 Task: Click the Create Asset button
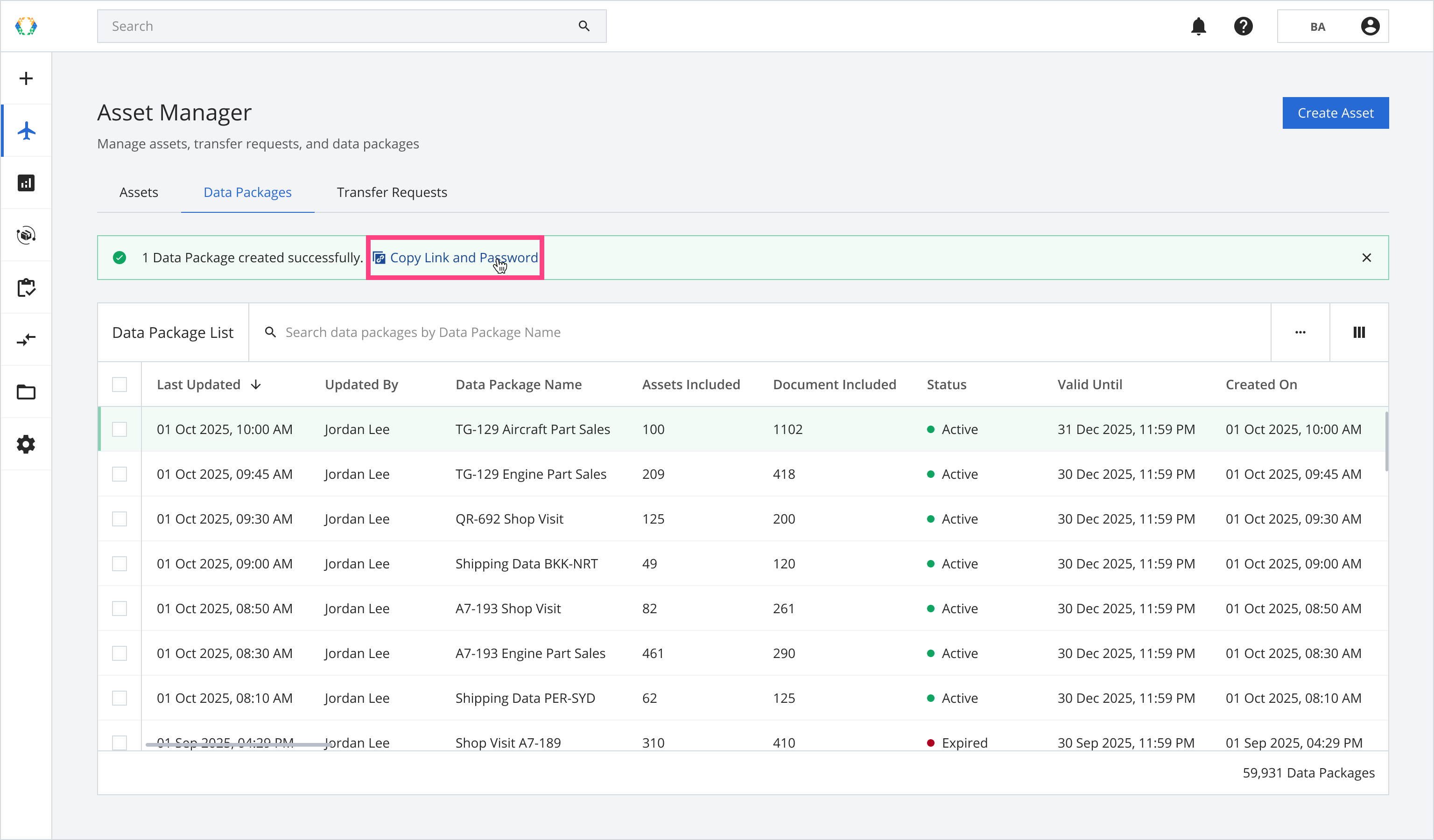(x=1335, y=113)
